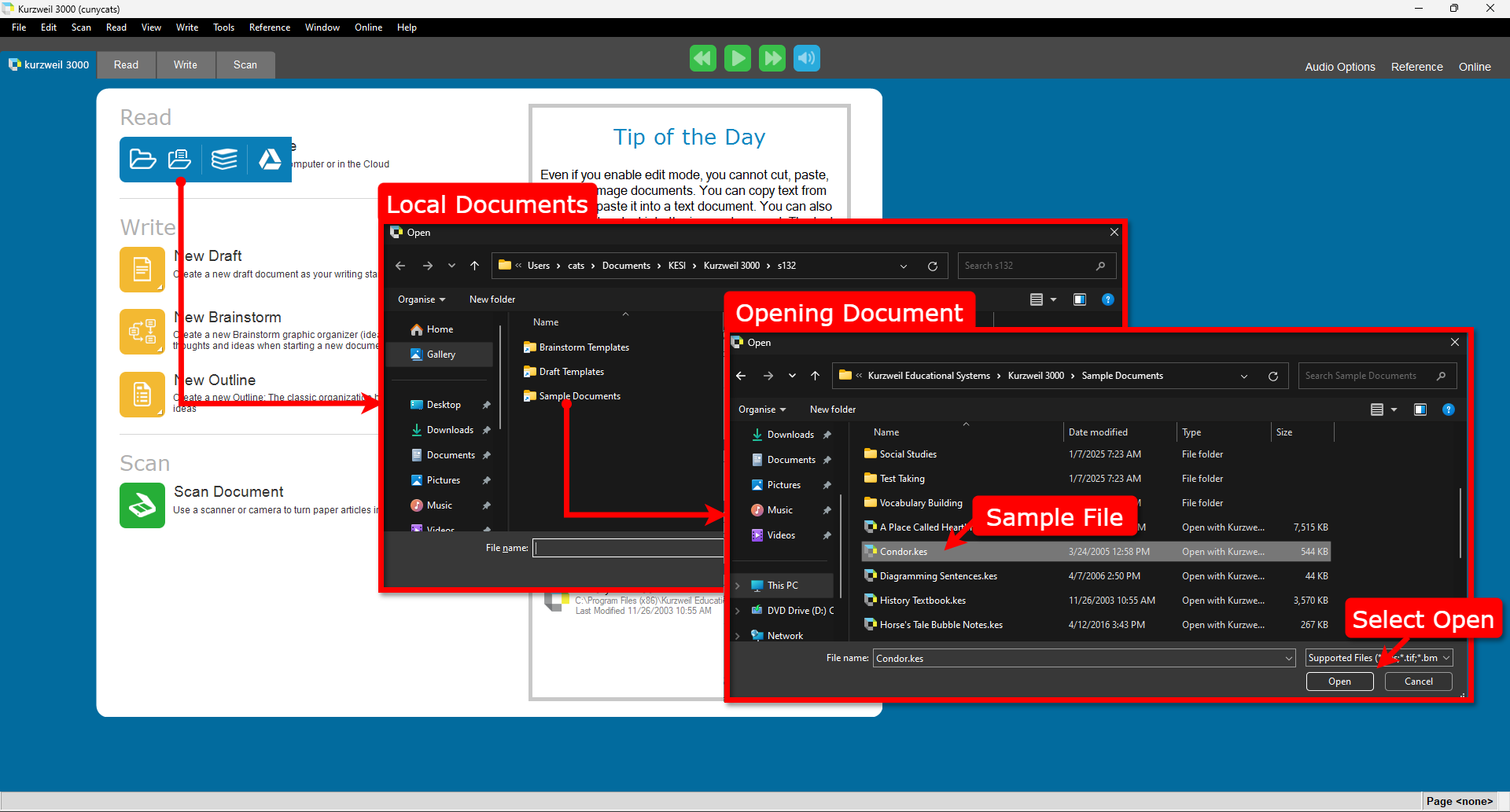Select DVD Drive (D:) in sidebar
The width and height of the screenshot is (1510, 812).
point(790,611)
